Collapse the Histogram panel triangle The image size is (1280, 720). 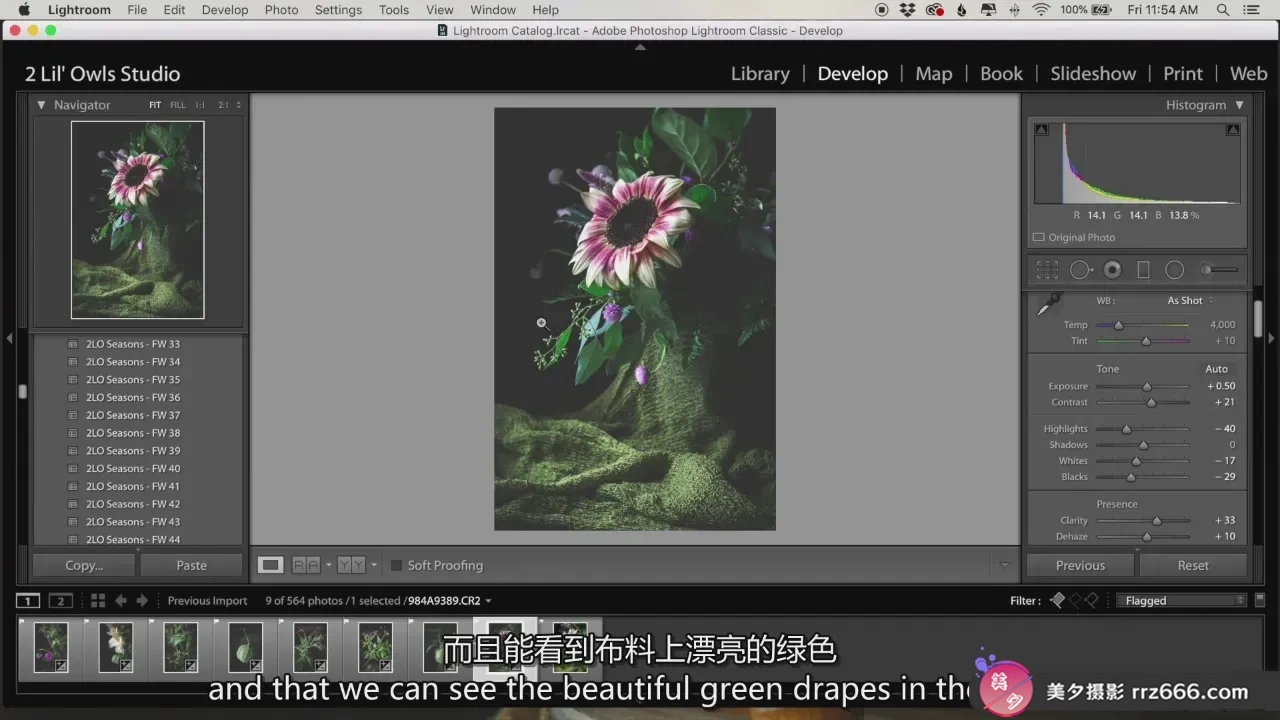click(1240, 105)
